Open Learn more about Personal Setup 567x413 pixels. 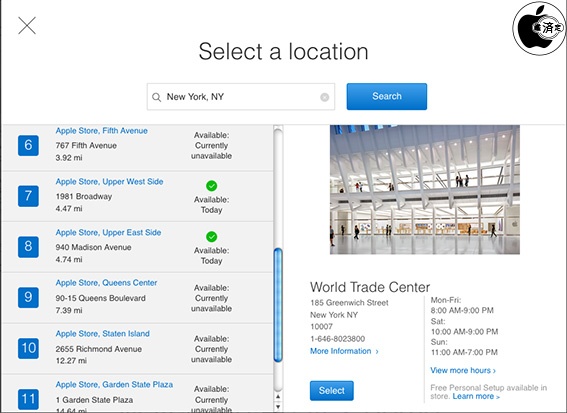pyautogui.click(x=476, y=396)
